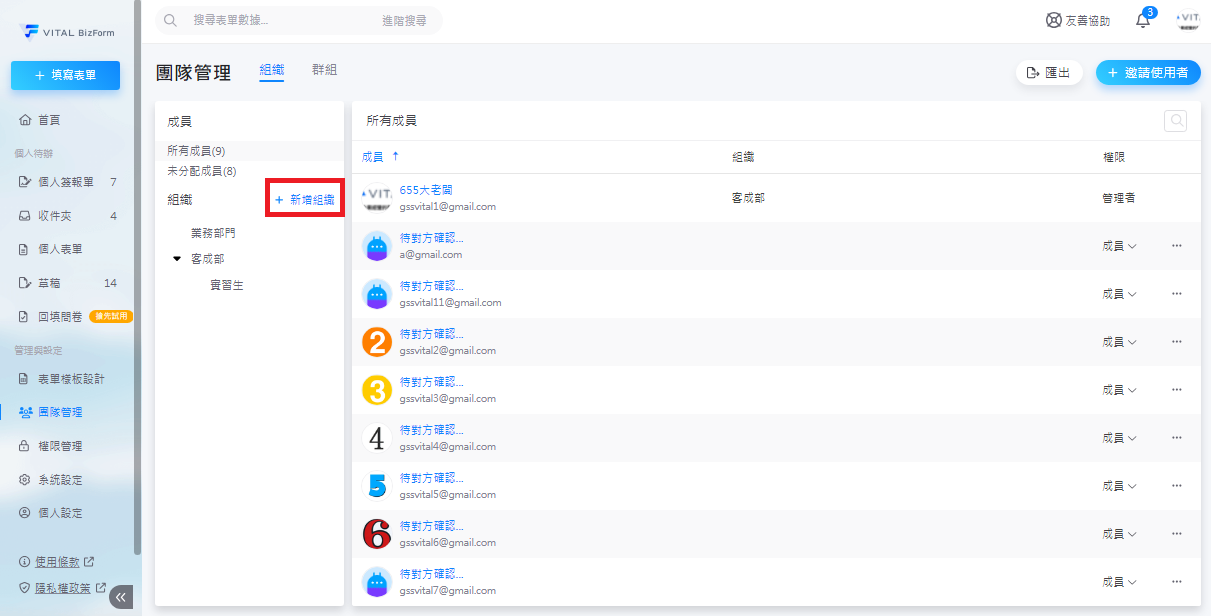Open more options for a@gmail.com member
The height and width of the screenshot is (616, 1211).
pos(1176,246)
